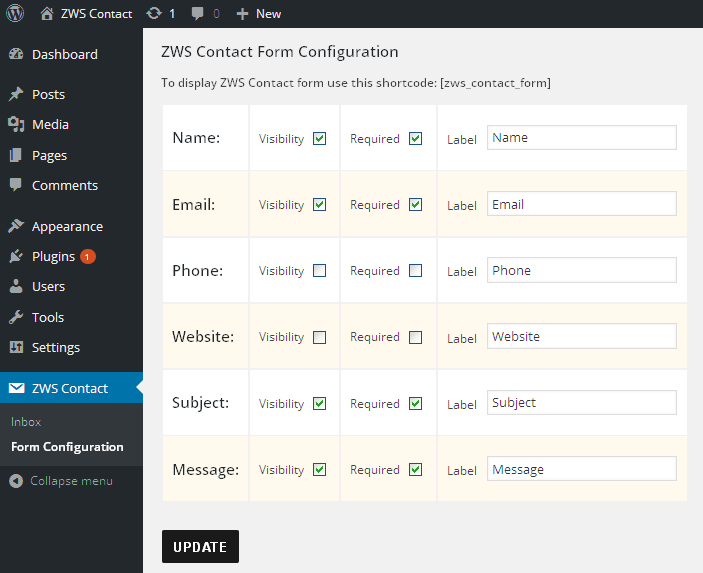Check the Website Required checkbox
Viewport: 703px width, 573px height.
tap(416, 337)
